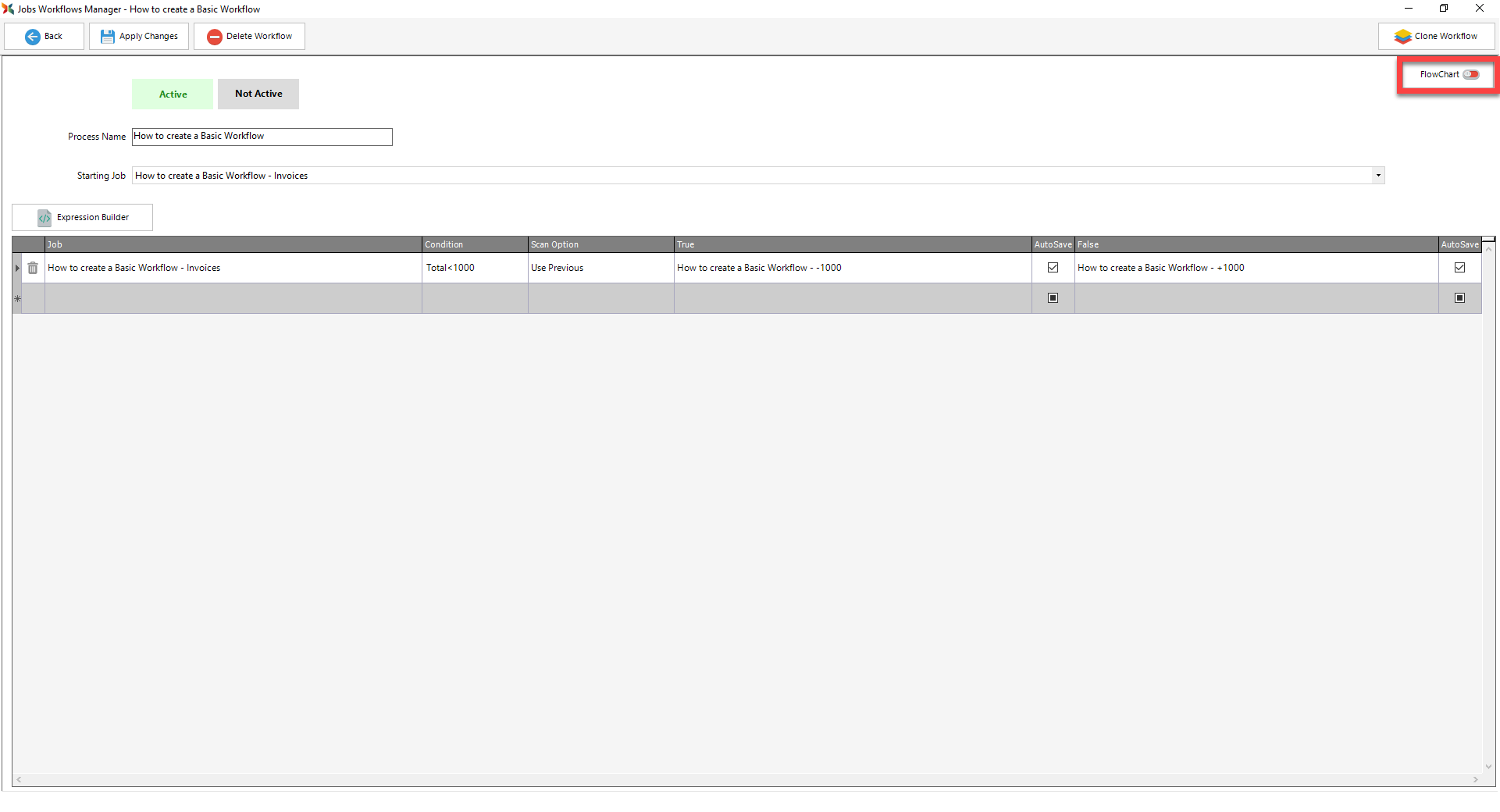Click the Back arrow icon
Viewport: 1500px width, 812px height.
tap(33, 37)
